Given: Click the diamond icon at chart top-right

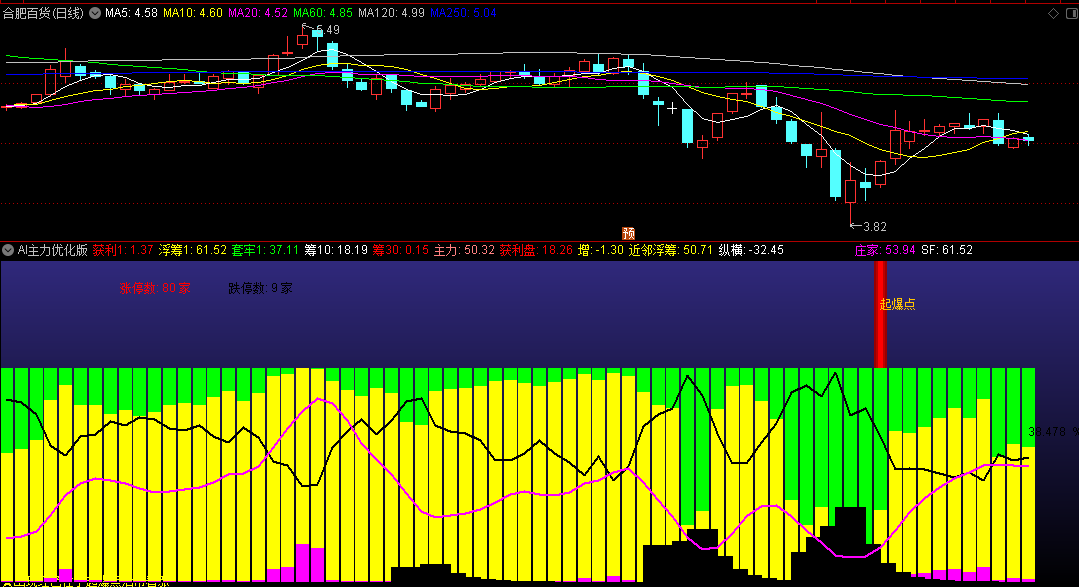Looking at the screenshot, I should point(1054,13).
